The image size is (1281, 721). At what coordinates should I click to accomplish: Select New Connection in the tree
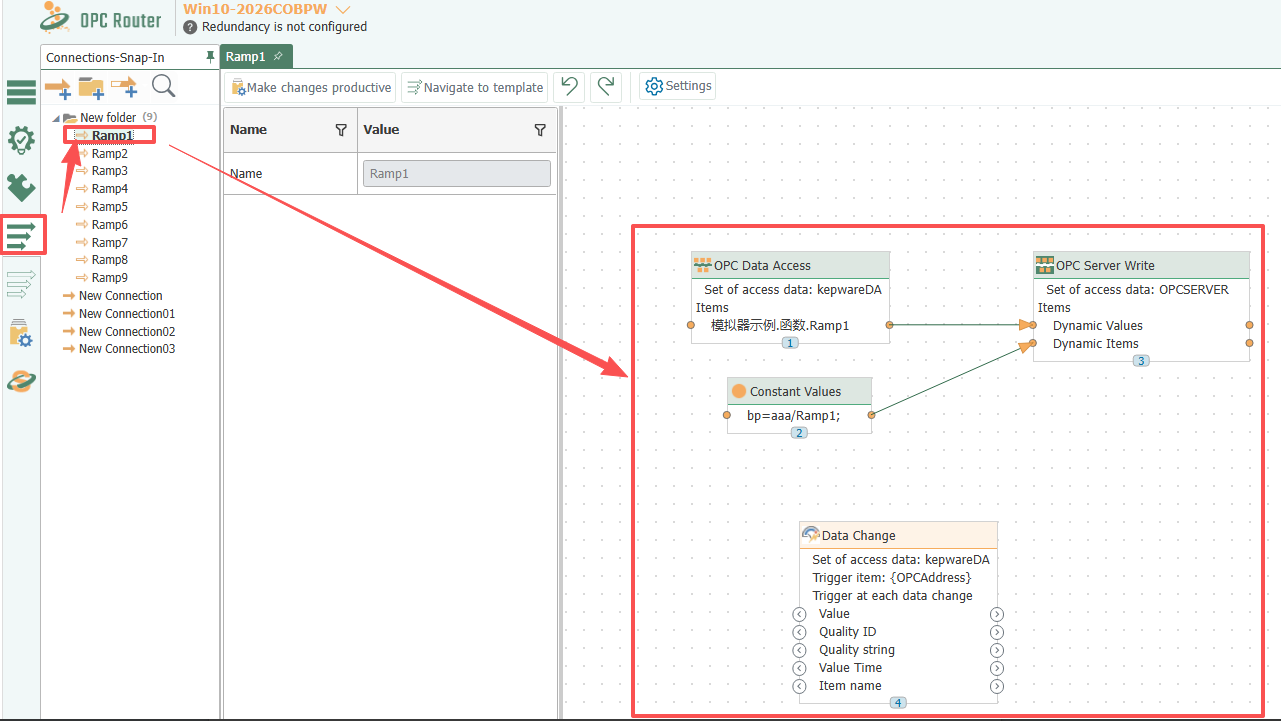[x=121, y=296]
